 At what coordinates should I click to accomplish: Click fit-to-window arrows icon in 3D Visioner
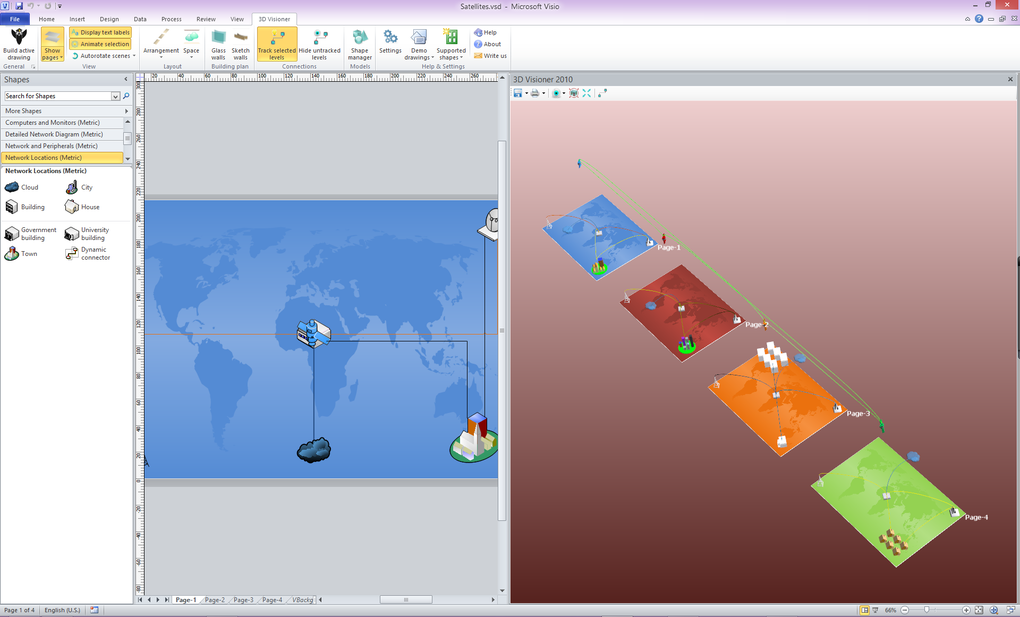tap(587, 93)
